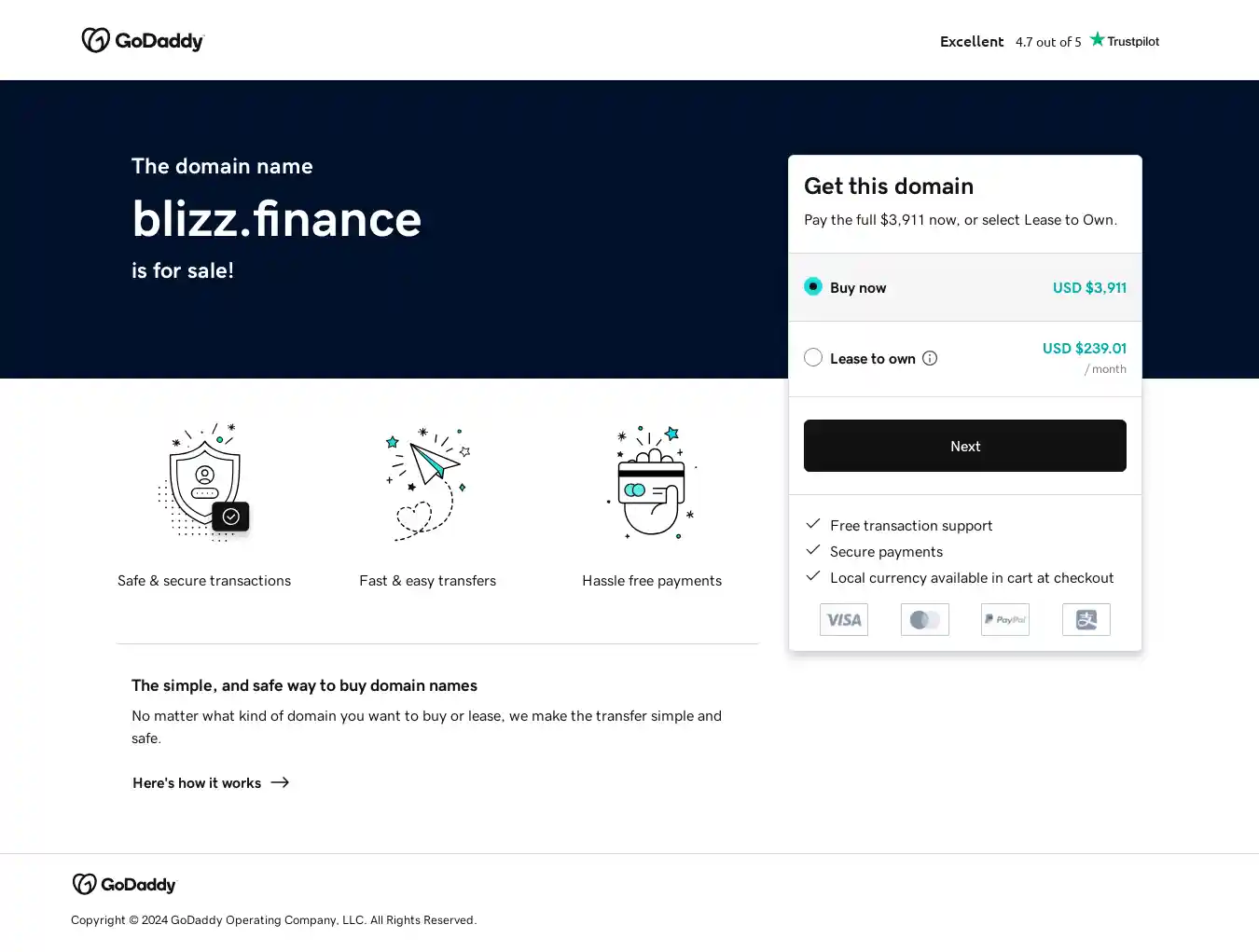This screenshot has height=952, width=1259.
Task: Open the Here's how it works link
Action: click(197, 783)
